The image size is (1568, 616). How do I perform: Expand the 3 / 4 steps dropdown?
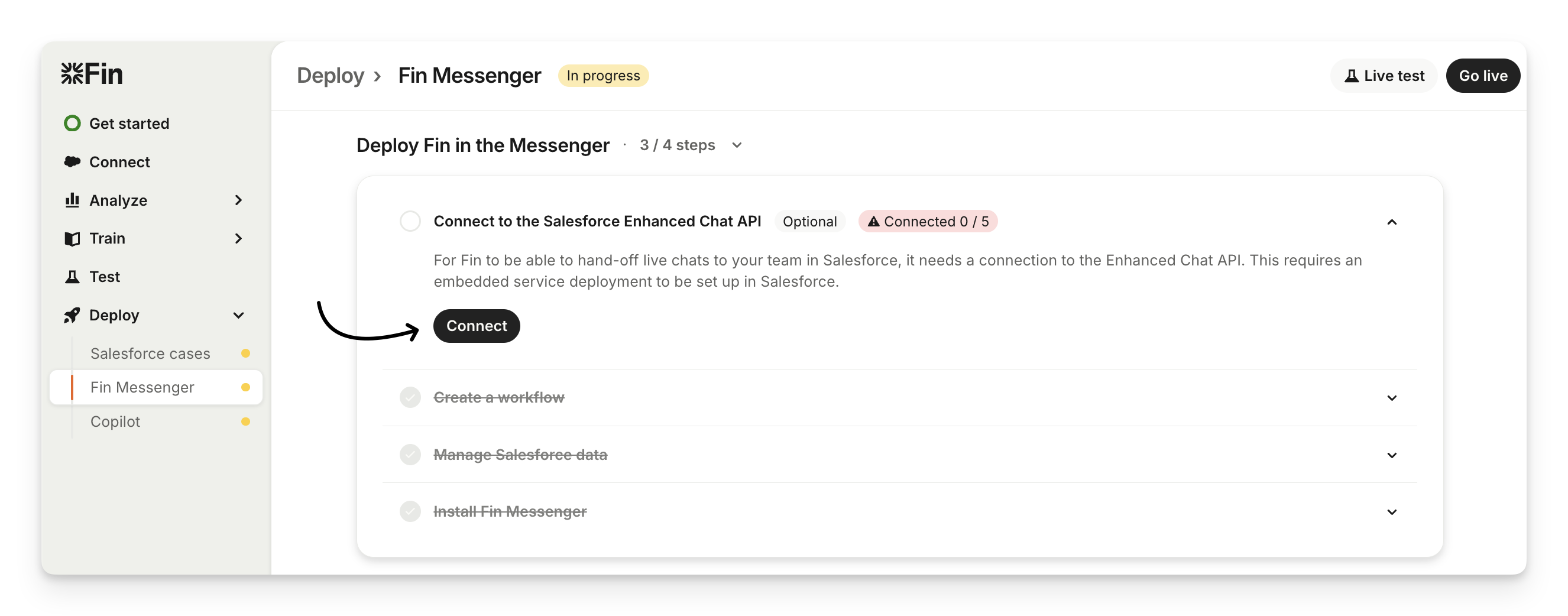737,145
